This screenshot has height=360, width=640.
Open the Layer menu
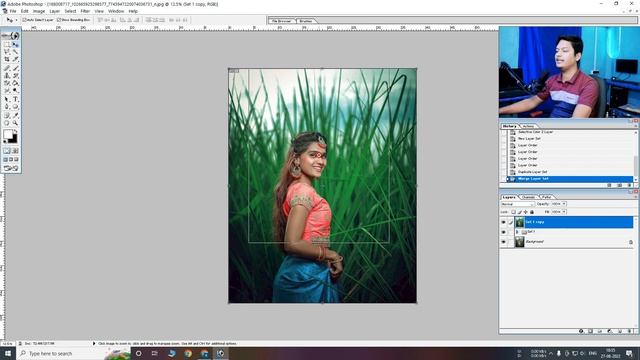click(x=55, y=11)
